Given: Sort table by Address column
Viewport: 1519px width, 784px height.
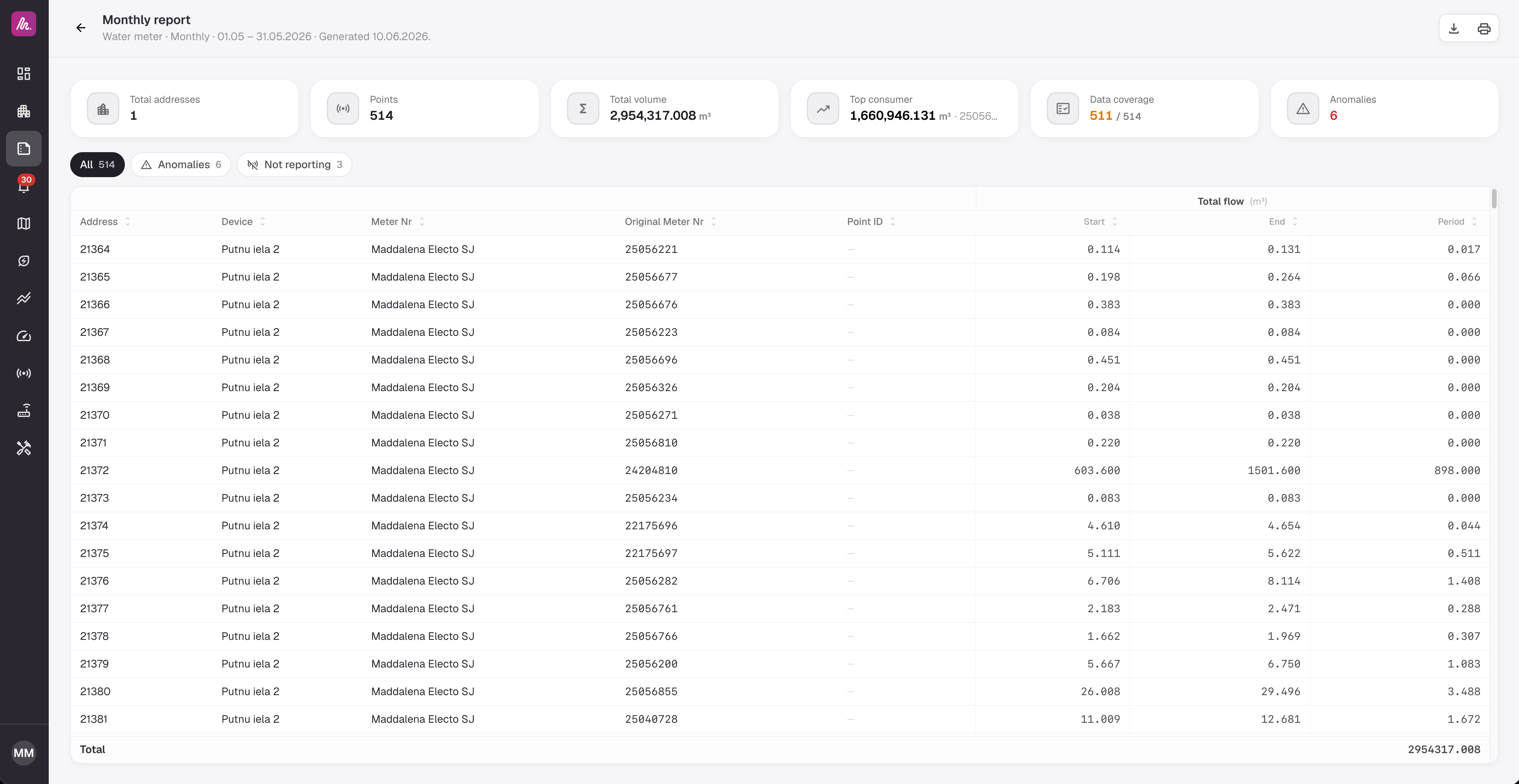Looking at the screenshot, I should (x=105, y=222).
